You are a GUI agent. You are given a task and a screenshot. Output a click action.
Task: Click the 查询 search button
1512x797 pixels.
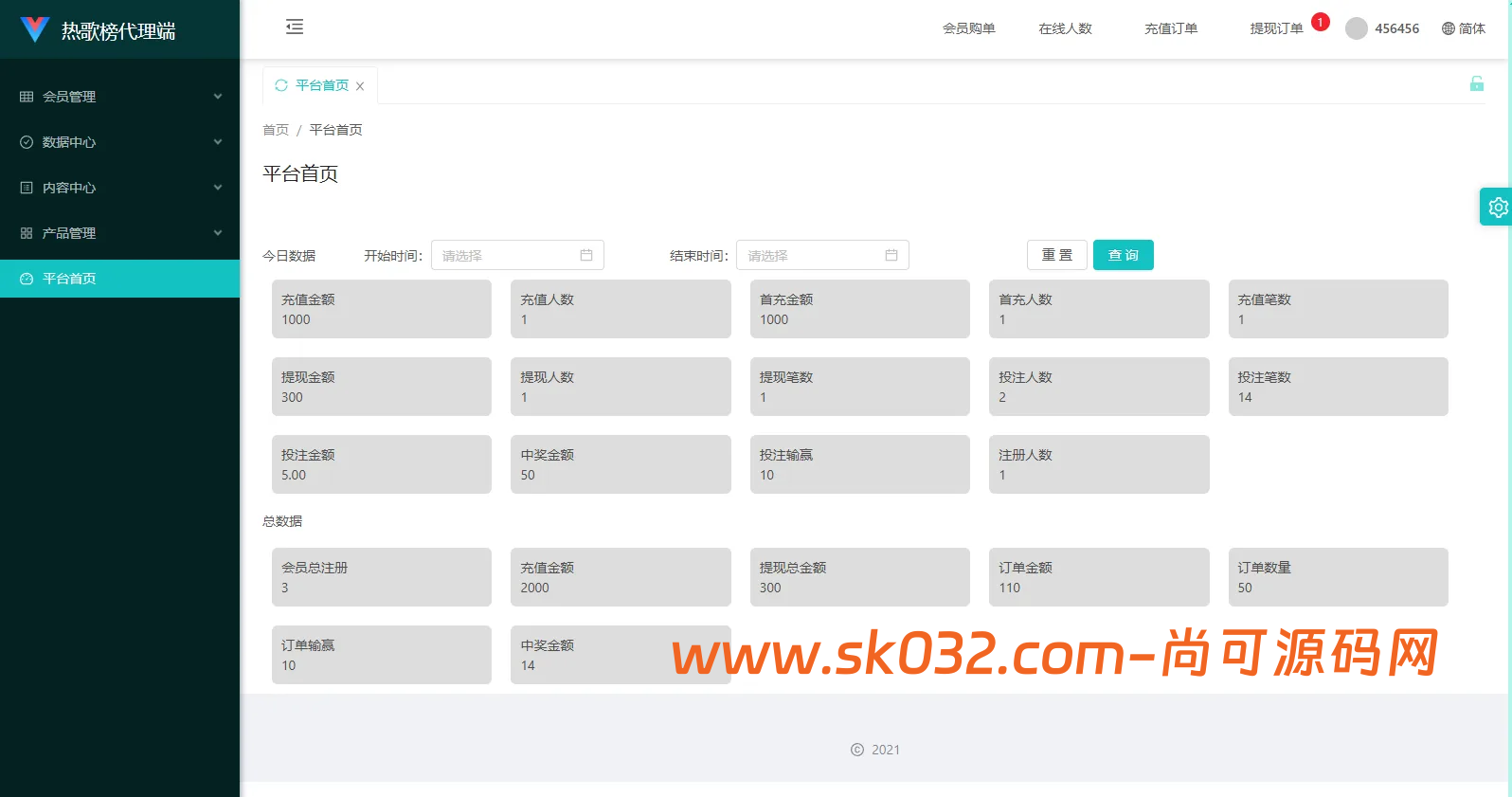point(1124,255)
